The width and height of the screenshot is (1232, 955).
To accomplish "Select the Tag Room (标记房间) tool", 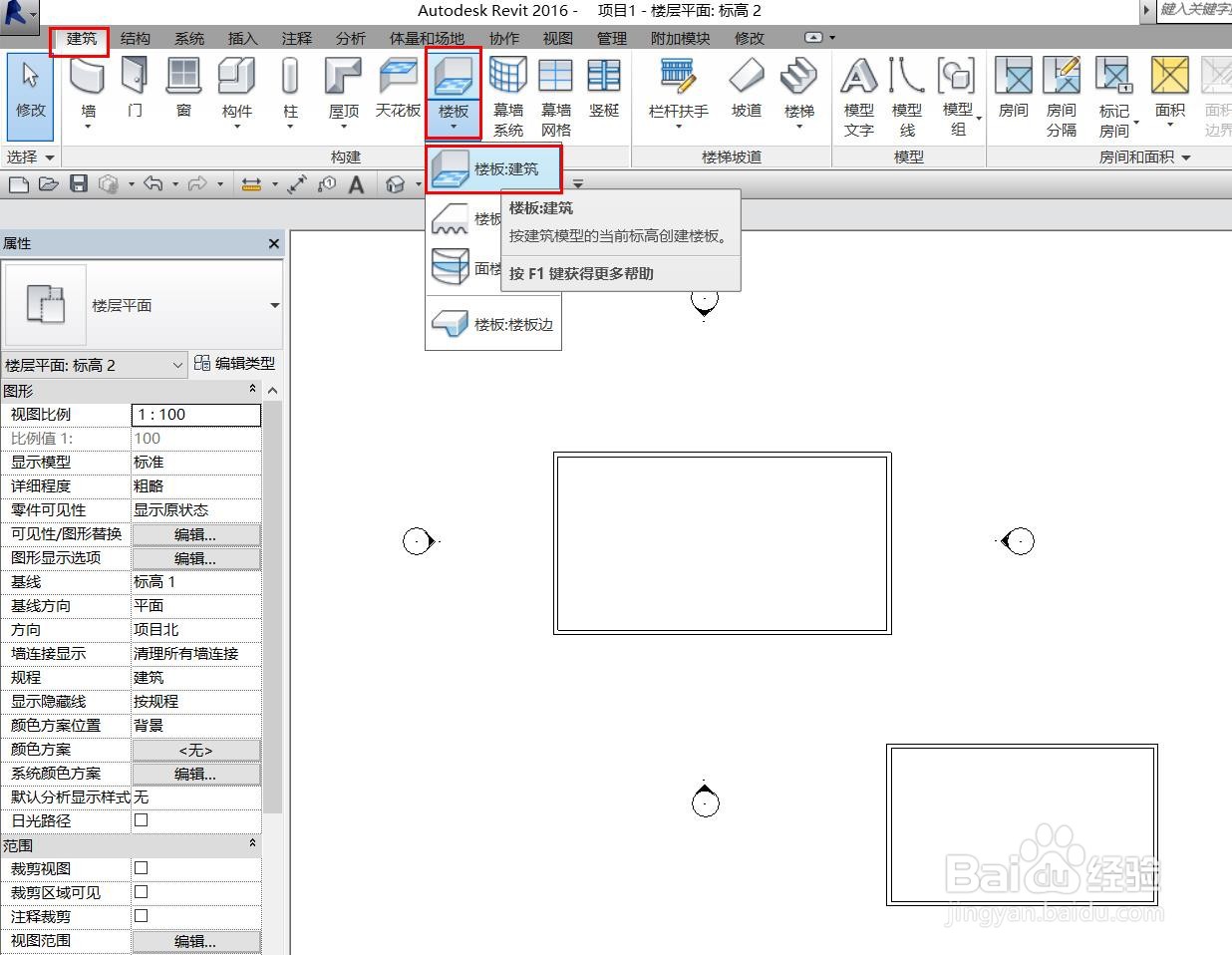I will tap(1114, 96).
